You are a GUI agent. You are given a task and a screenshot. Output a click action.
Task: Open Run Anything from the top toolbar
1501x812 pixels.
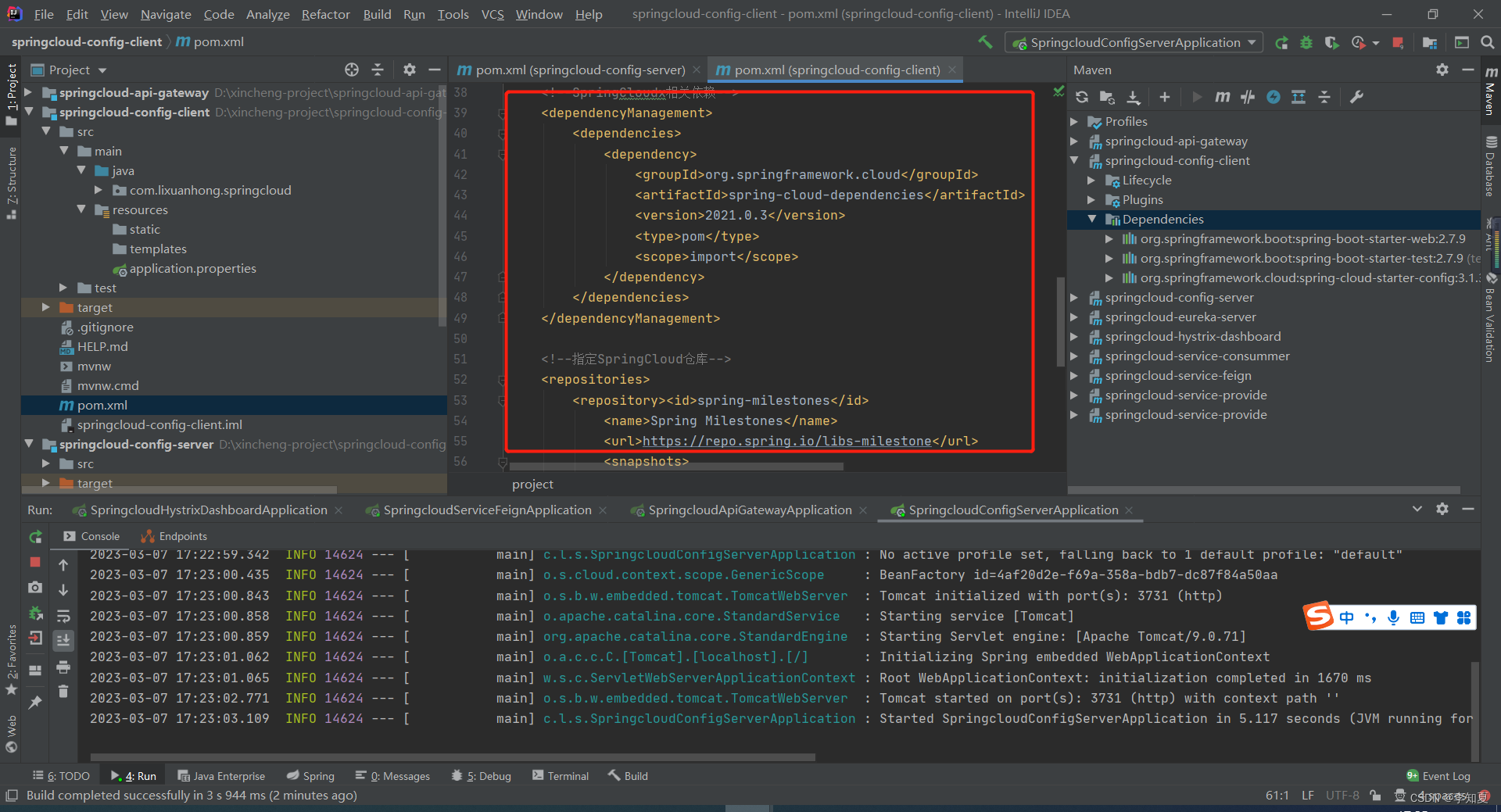click(x=1462, y=42)
